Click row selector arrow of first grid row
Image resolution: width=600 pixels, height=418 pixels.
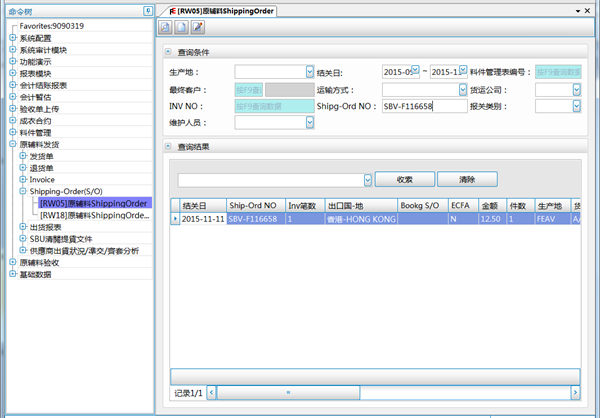tap(175, 218)
